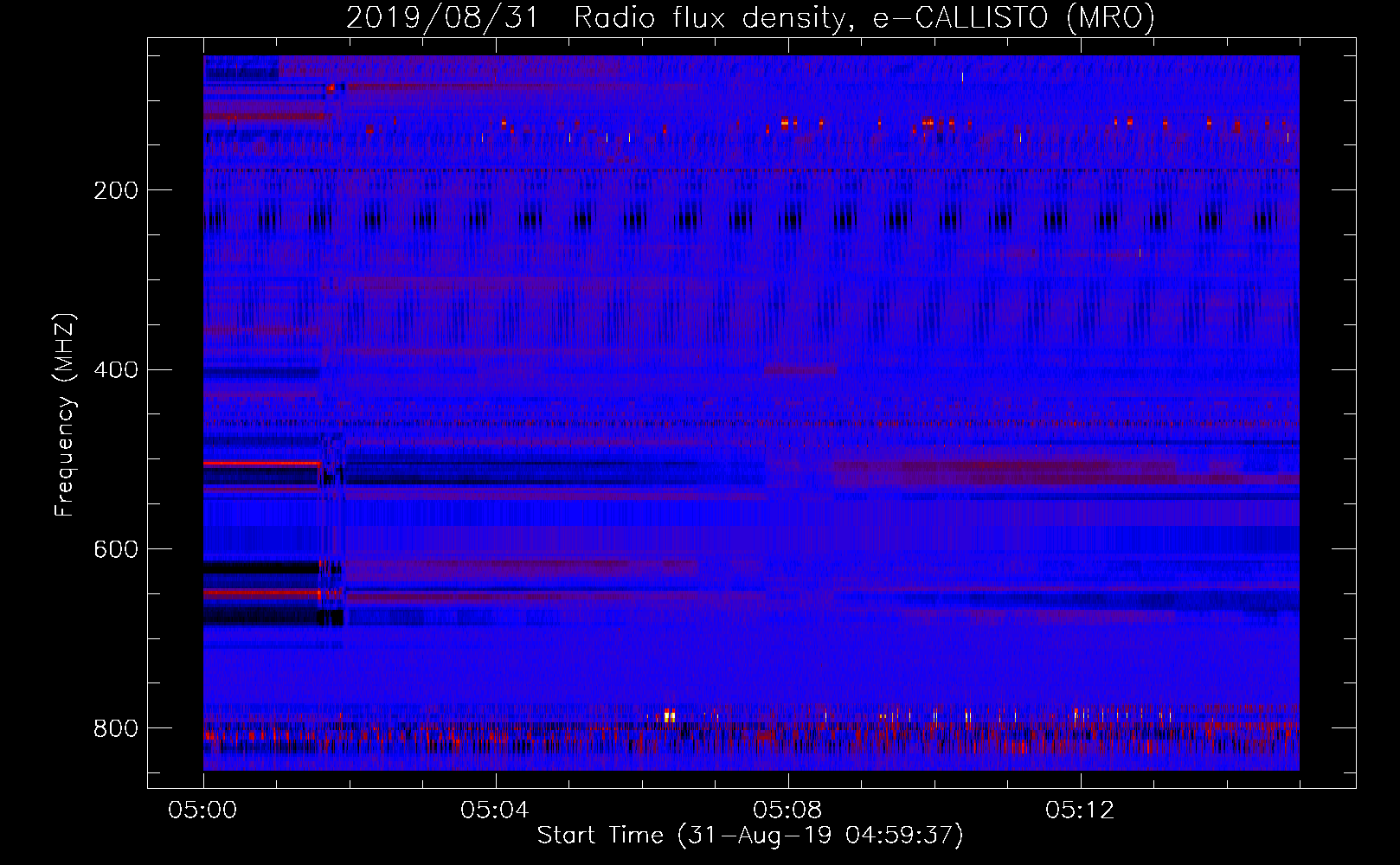
Task: Click the 'Frequency (MHZ)' axis label
Action: coord(65,414)
